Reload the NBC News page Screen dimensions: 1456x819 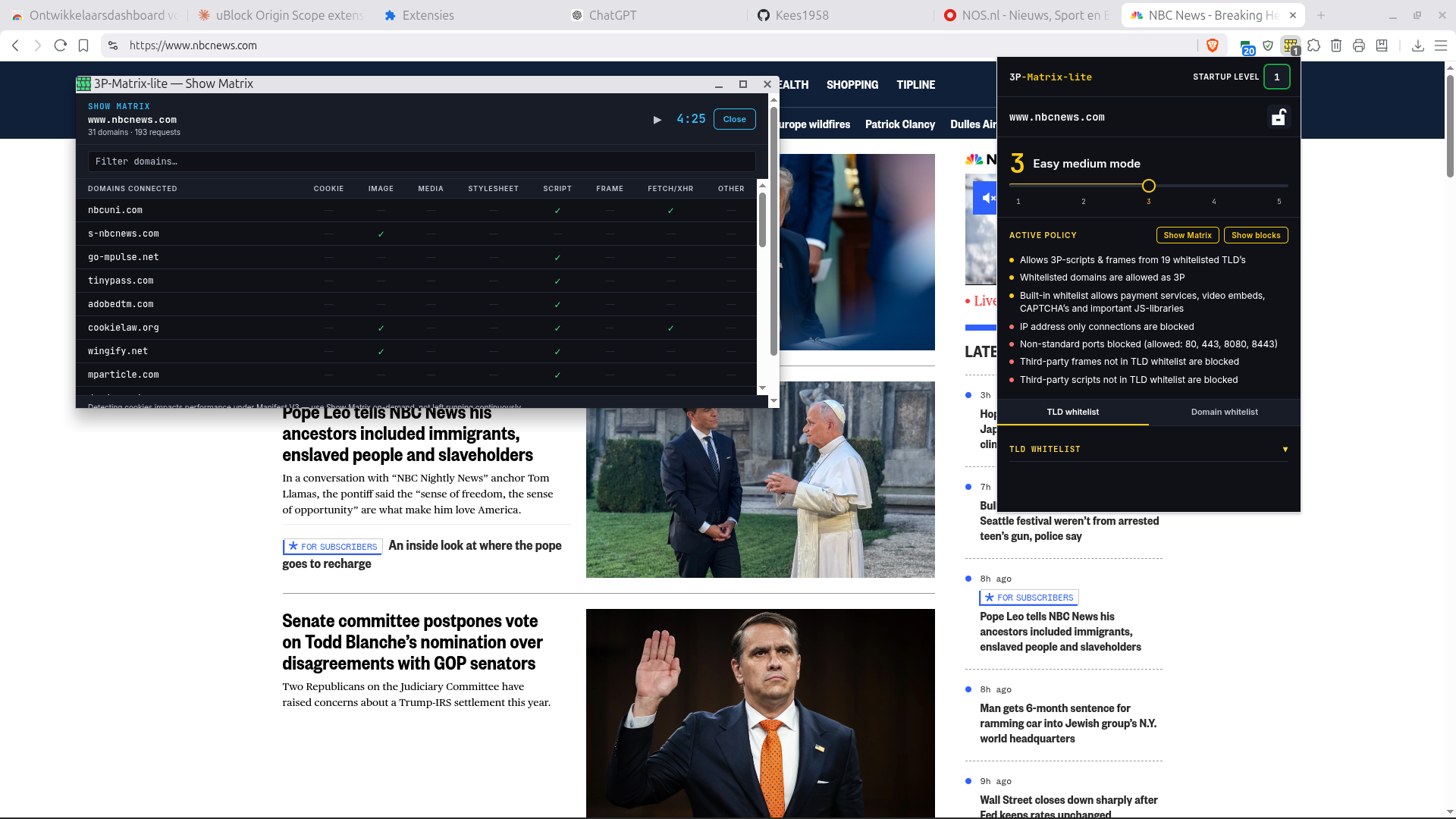click(x=61, y=45)
